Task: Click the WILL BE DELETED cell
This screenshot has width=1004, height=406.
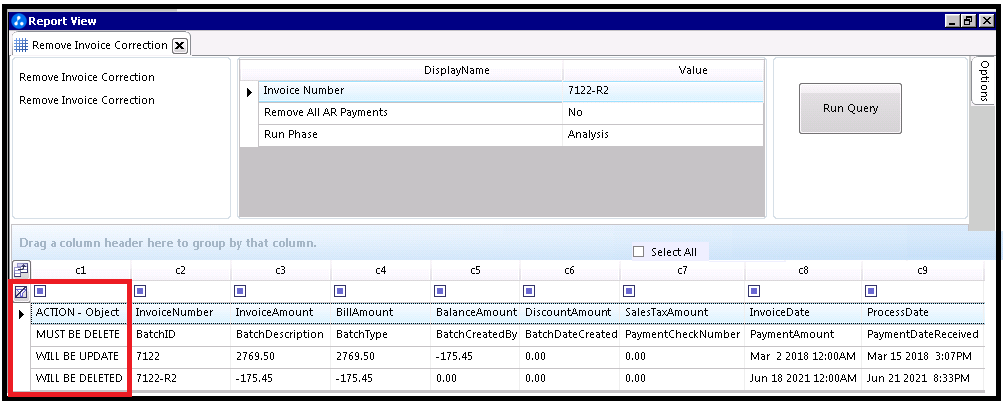Action: 81,378
